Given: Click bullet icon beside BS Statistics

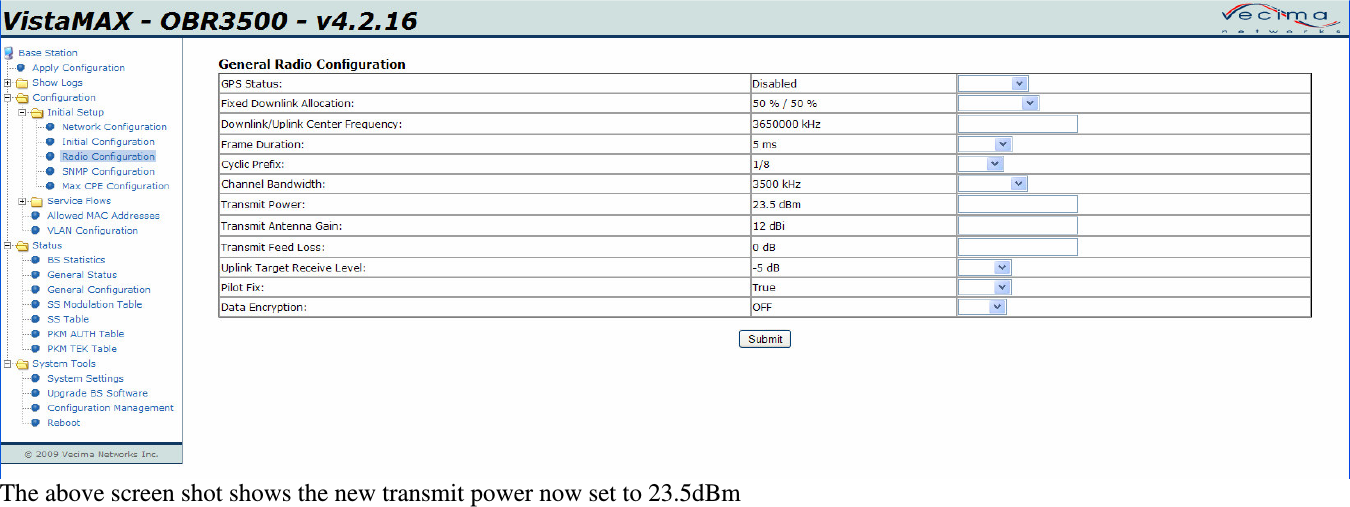Looking at the screenshot, I should pyautogui.click(x=37, y=260).
